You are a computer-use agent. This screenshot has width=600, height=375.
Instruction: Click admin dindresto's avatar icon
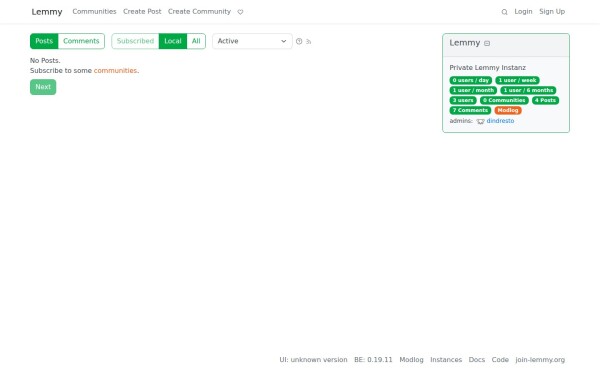[x=480, y=121]
